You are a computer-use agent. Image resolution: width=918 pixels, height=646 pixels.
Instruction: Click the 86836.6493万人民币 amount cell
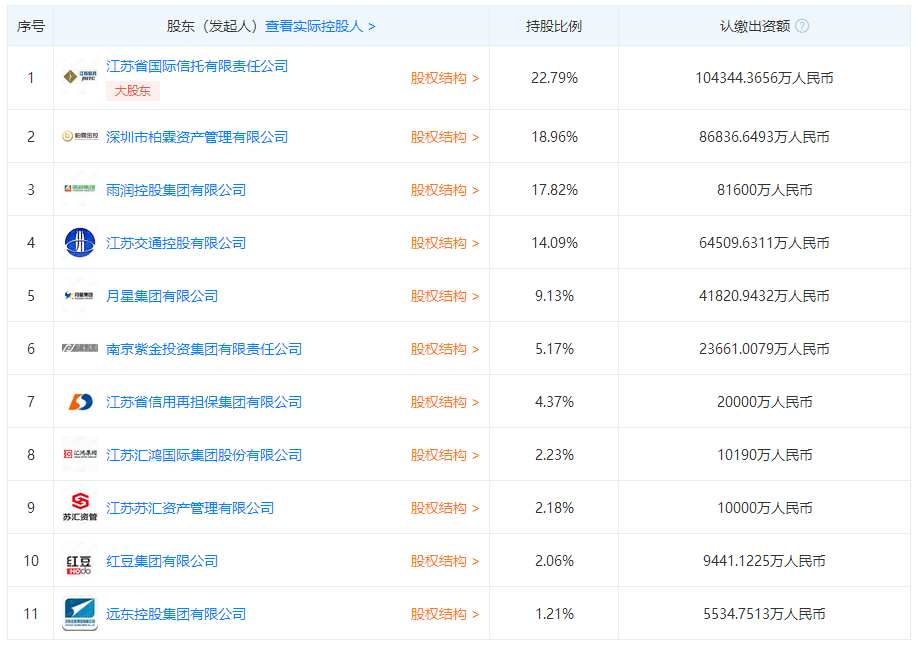765,137
